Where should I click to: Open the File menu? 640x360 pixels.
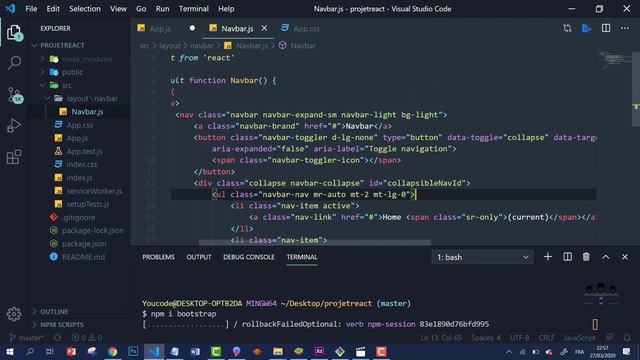click(x=31, y=9)
